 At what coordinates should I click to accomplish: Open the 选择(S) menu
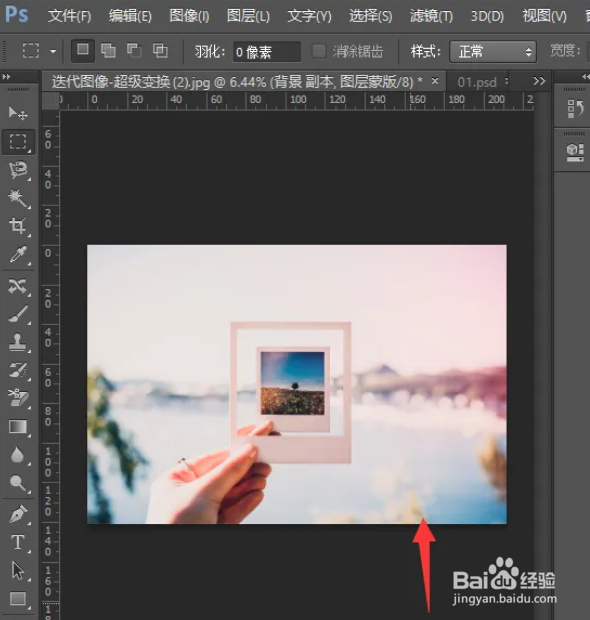[x=371, y=16]
